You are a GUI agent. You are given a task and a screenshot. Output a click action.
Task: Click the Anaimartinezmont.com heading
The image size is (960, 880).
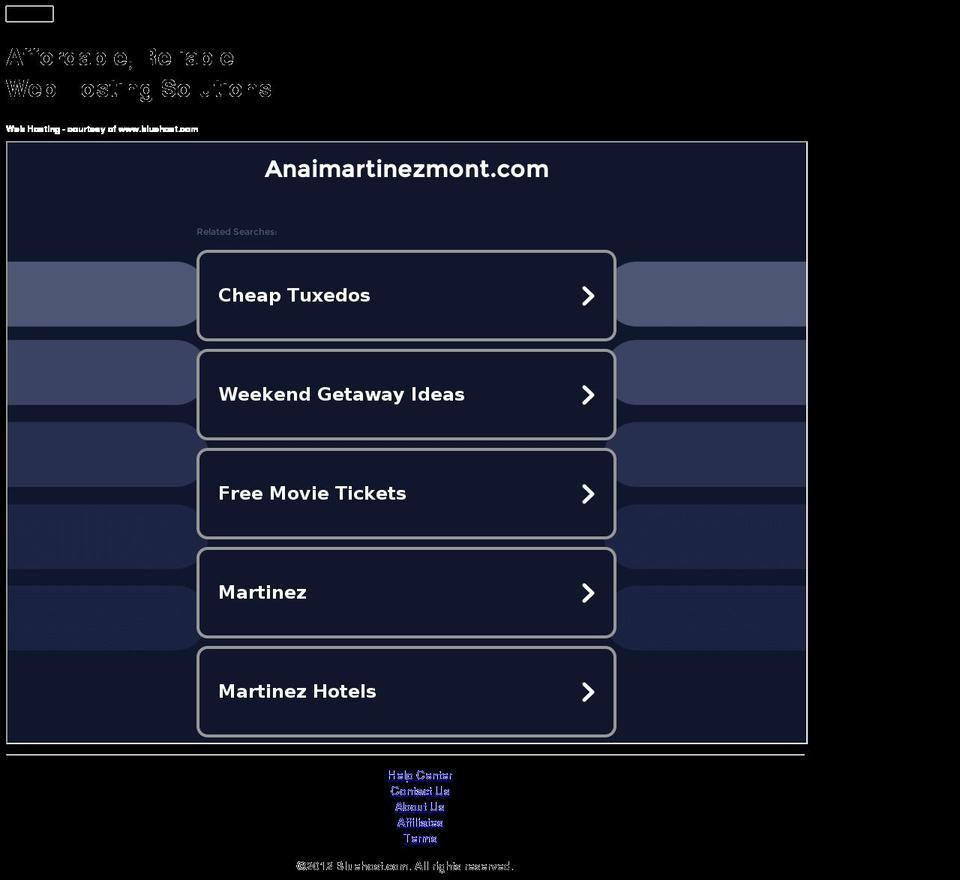(x=407, y=169)
